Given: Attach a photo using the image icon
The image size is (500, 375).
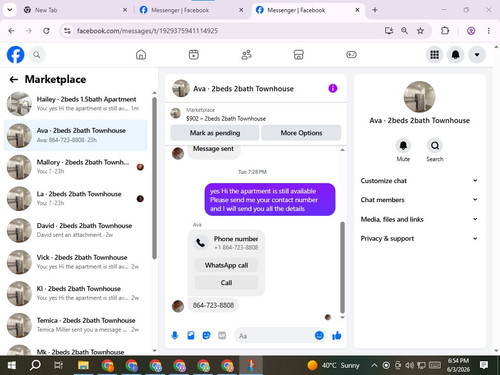Looking at the screenshot, I should (x=191, y=336).
